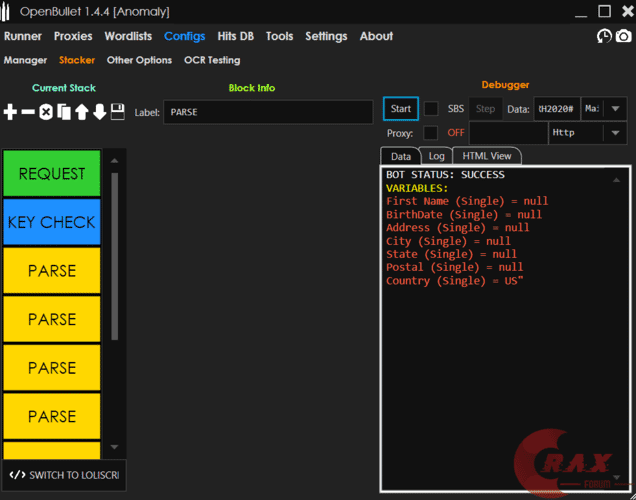The width and height of the screenshot is (636, 500).
Task: Click the clone block icon
Action: (64, 112)
